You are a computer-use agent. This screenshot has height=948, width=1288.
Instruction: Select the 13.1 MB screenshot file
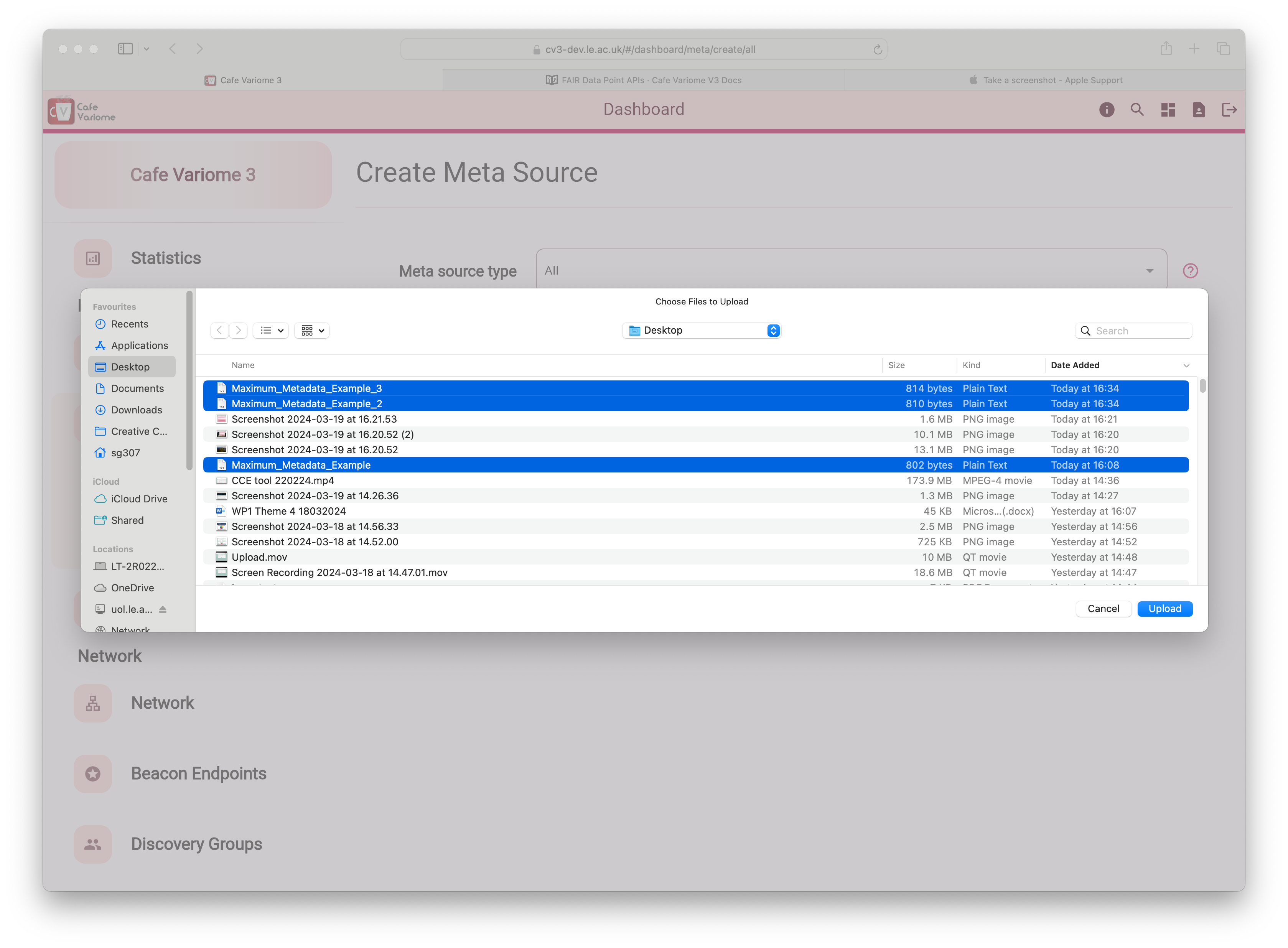click(x=696, y=450)
